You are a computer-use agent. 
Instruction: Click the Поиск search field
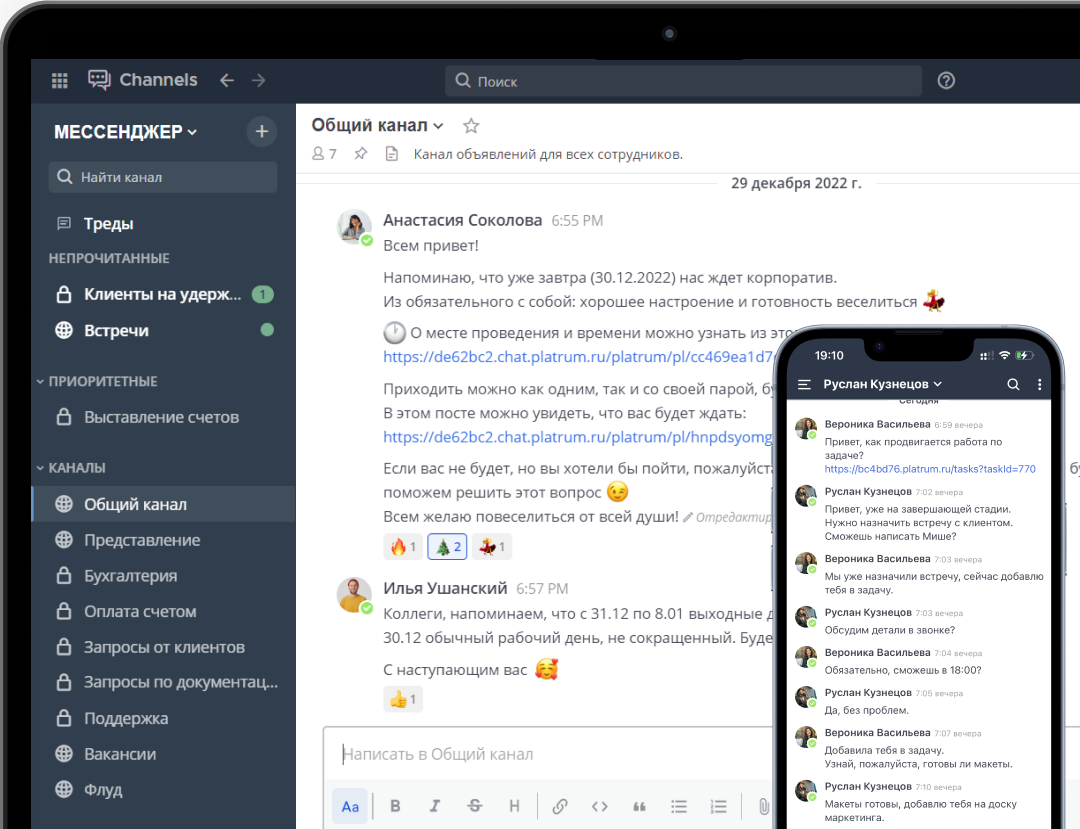683,81
